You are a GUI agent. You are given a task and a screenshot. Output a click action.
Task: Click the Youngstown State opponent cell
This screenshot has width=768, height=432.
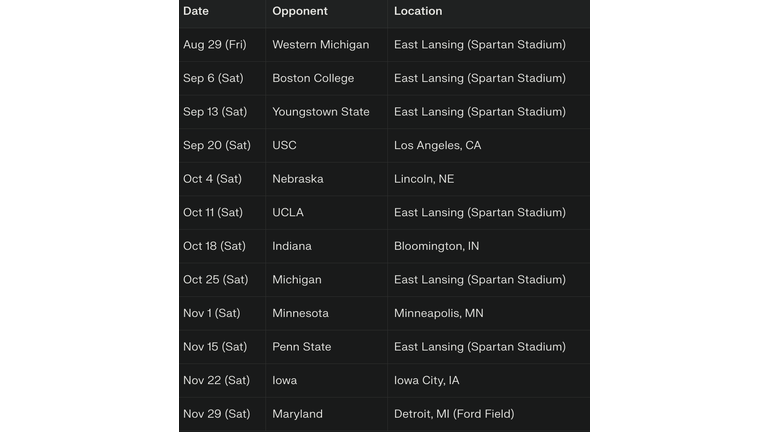(320, 112)
